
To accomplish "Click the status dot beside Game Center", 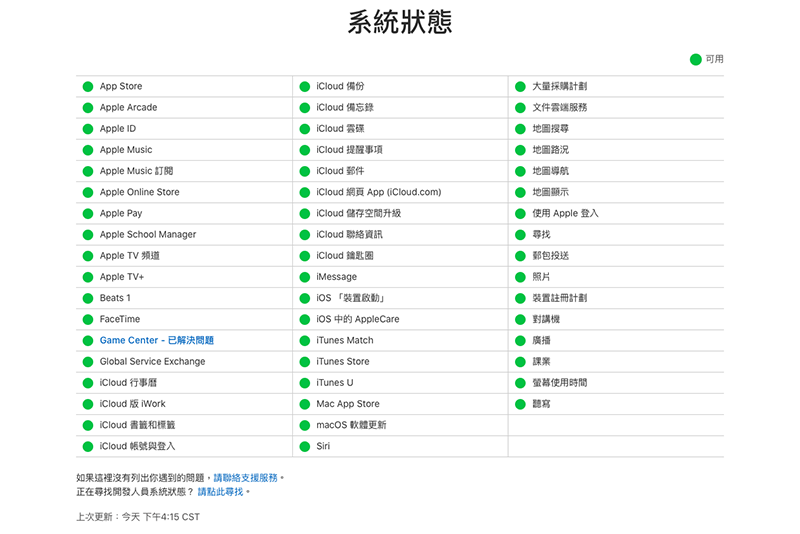I will click(x=88, y=341).
